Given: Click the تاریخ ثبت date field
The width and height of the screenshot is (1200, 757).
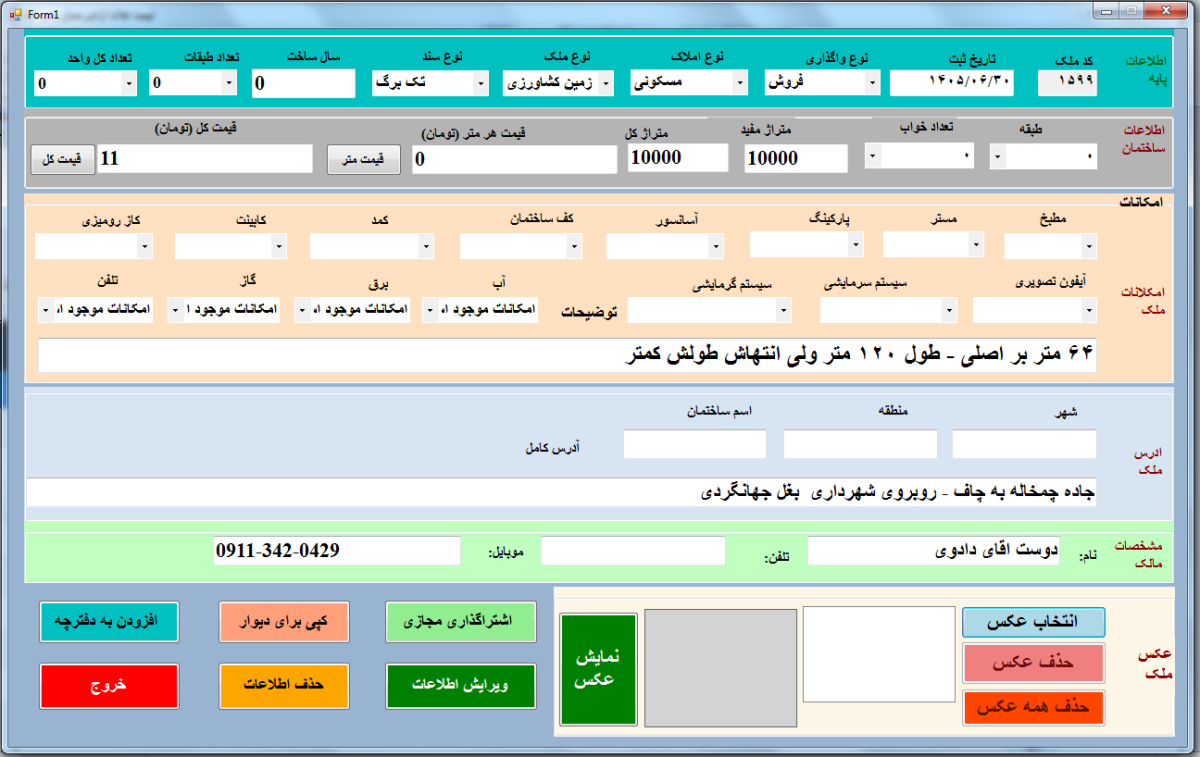Looking at the screenshot, I should click(952, 83).
